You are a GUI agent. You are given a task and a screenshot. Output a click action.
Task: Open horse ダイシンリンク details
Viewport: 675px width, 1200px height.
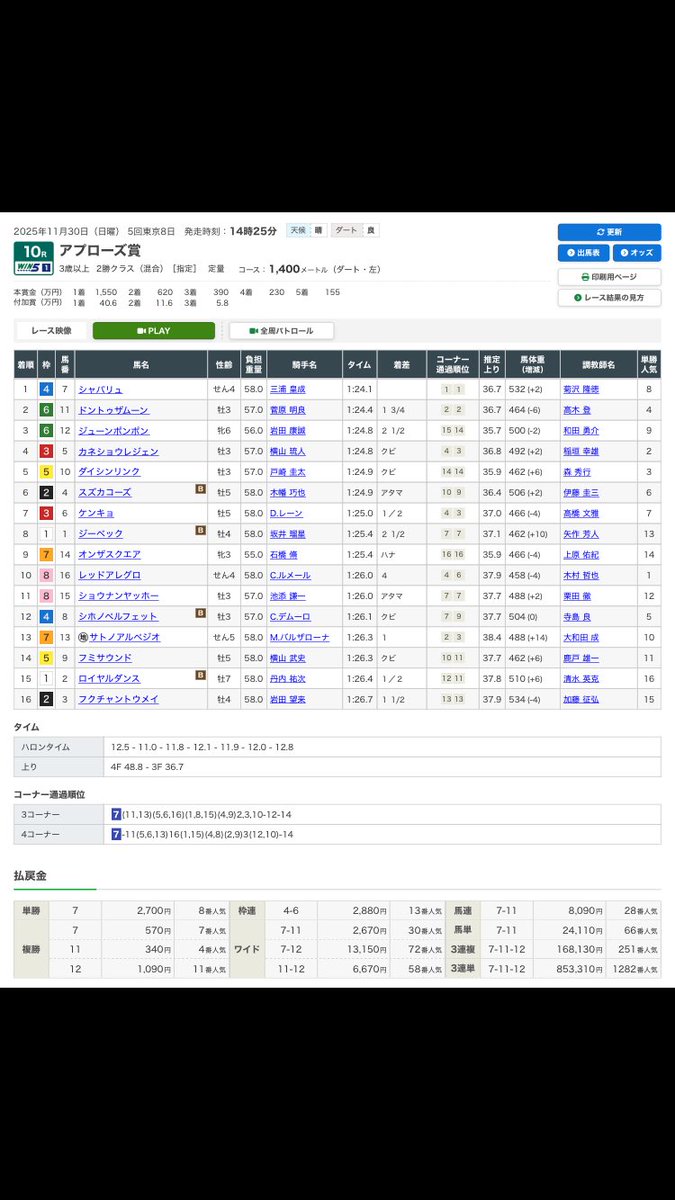click(110, 472)
